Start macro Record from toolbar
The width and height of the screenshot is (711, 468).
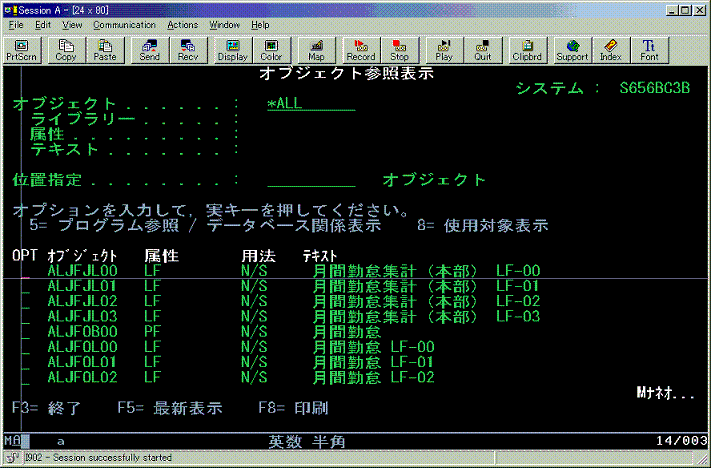click(360, 50)
